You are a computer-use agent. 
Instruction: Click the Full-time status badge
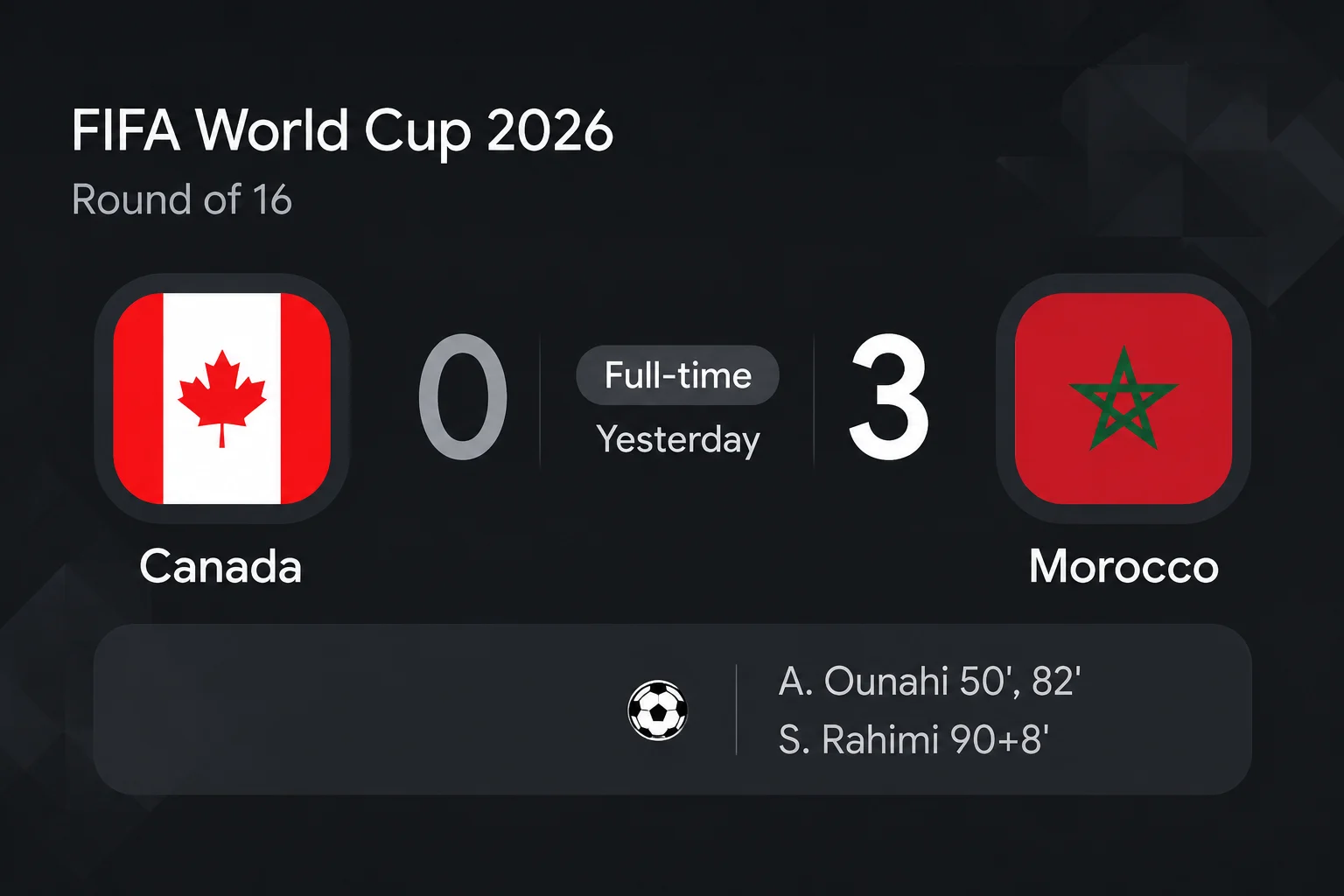pyautogui.click(x=677, y=375)
